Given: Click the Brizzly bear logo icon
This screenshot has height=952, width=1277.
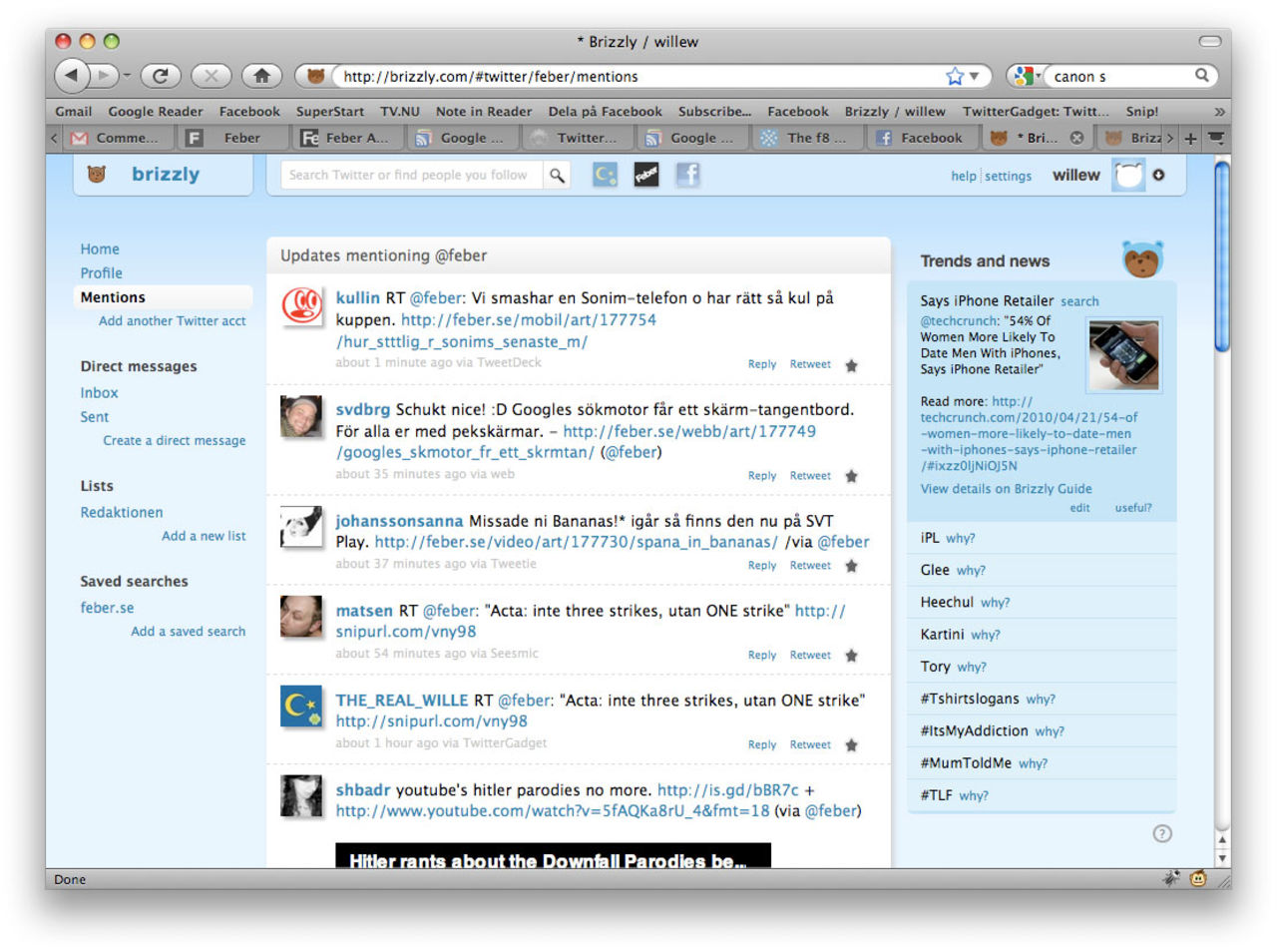Looking at the screenshot, I should coord(97,175).
